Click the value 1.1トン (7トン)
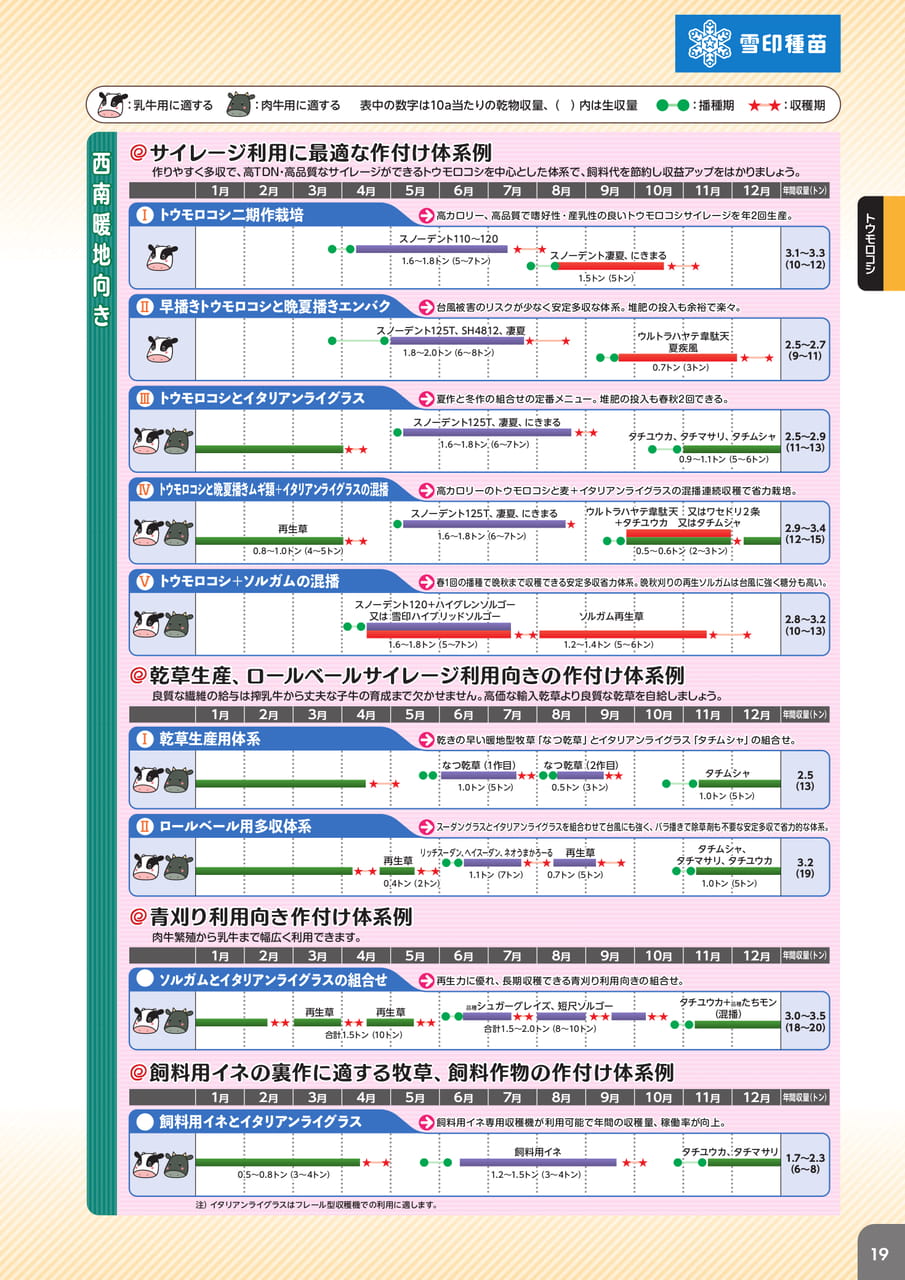Image resolution: width=905 pixels, height=1280 pixels. click(495, 875)
